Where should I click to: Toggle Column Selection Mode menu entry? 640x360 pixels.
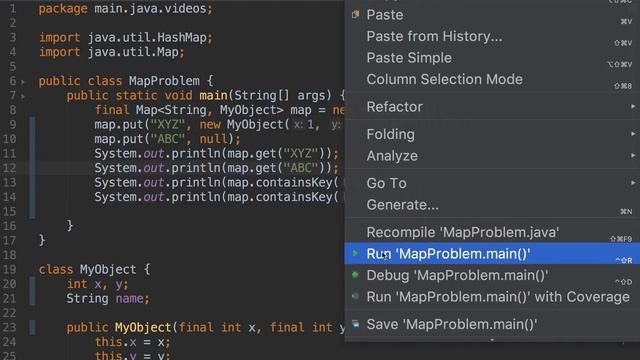pyautogui.click(x=492, y=79)
